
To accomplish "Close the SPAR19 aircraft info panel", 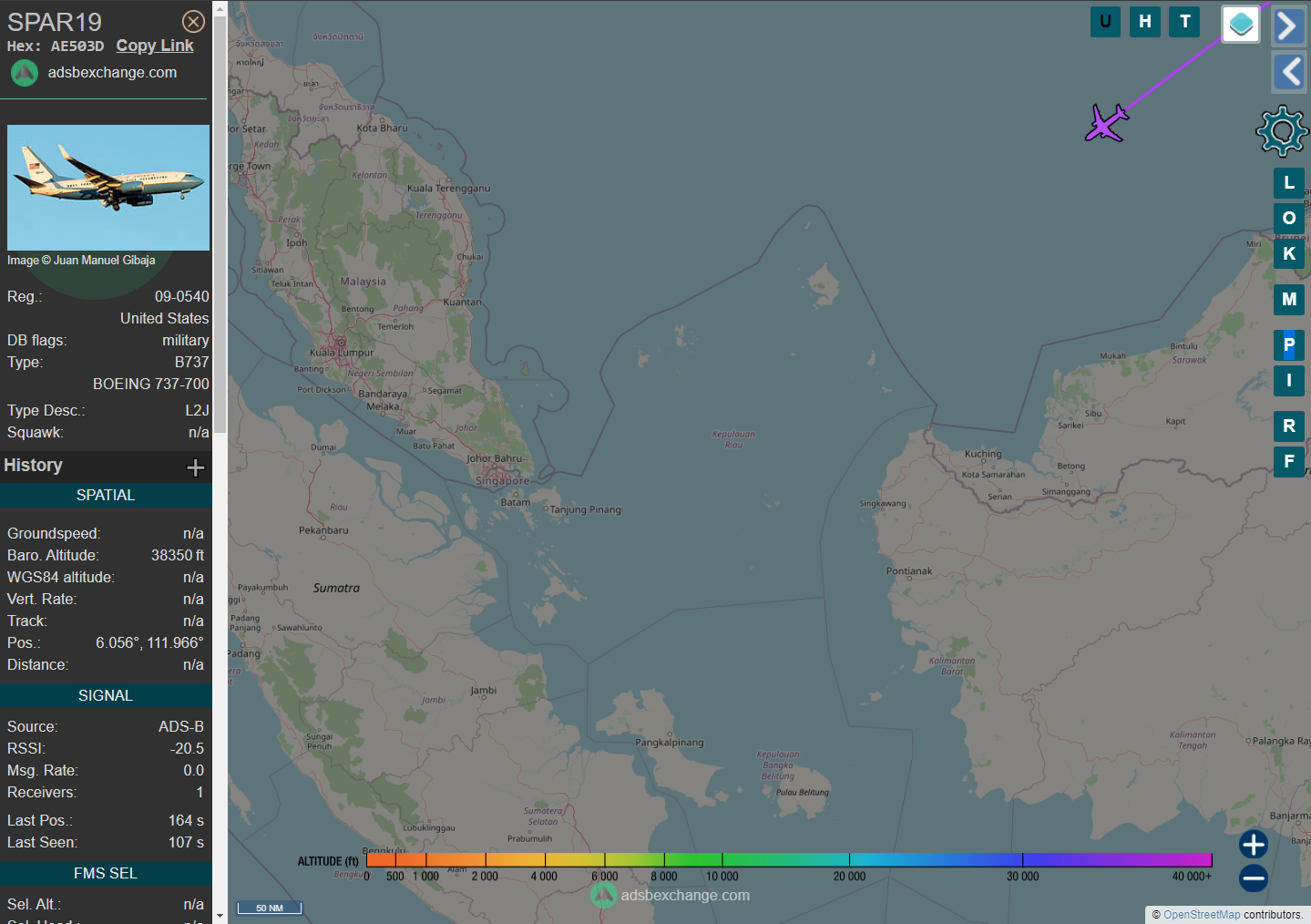I will 193,21.
